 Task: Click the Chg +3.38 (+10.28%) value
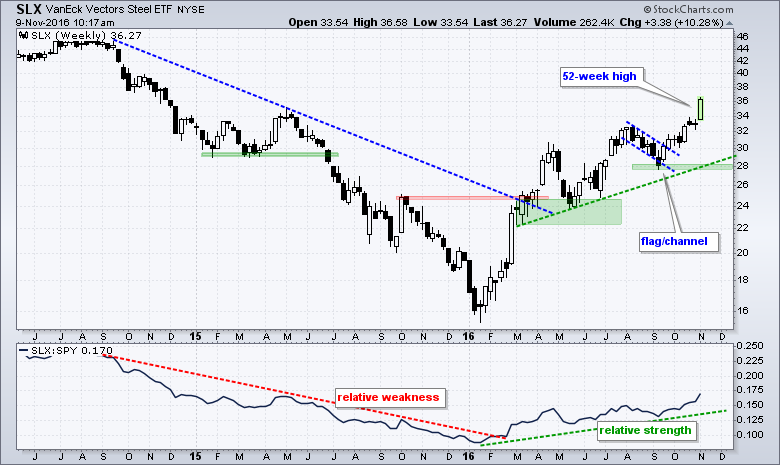coord(672,22)
